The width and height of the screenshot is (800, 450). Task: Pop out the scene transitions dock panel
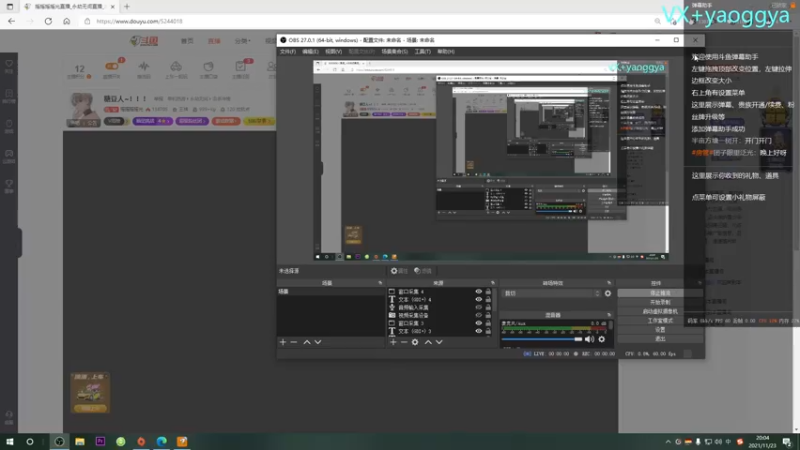pos(609,283)
